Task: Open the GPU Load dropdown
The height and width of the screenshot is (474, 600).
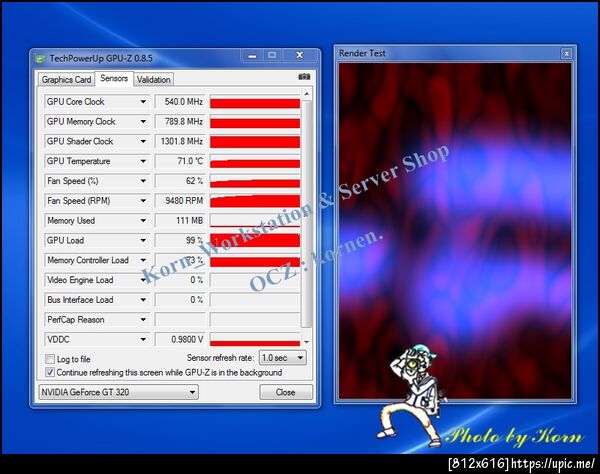Action: 143,241
